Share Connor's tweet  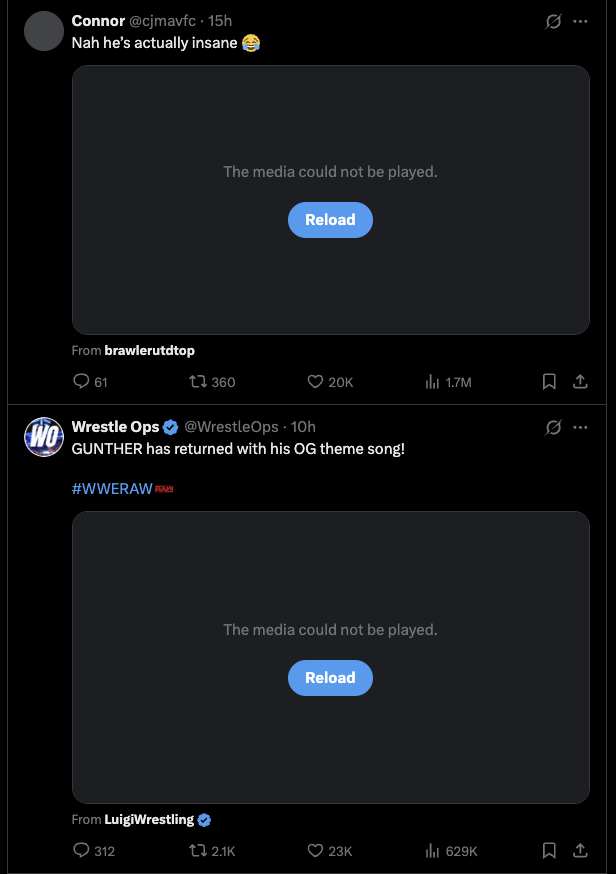click(x=579, y=381)
